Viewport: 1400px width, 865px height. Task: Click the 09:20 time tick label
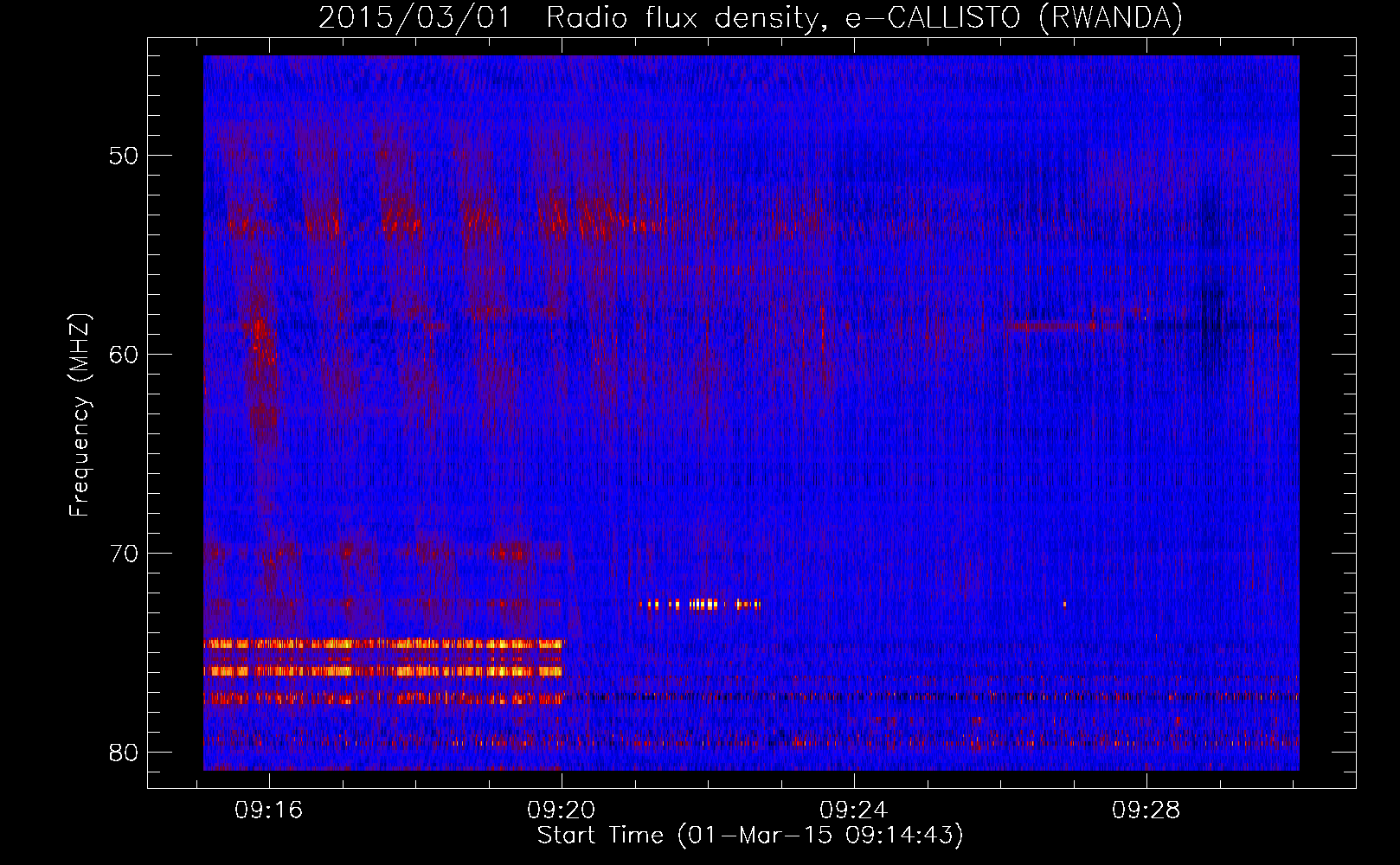pos(562,811)
